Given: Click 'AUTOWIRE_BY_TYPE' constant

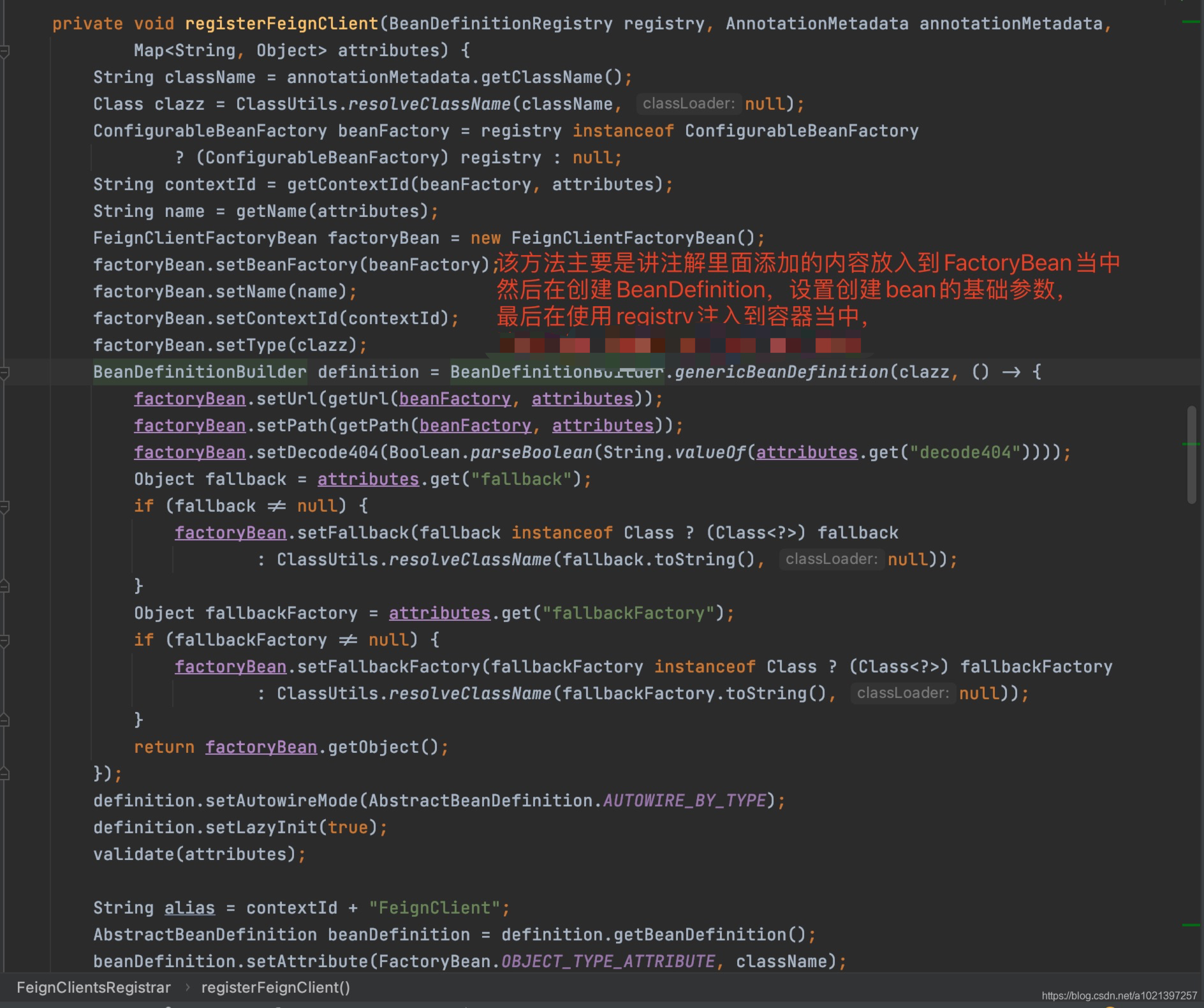Looking at the screenshot, I should [684, 801].
